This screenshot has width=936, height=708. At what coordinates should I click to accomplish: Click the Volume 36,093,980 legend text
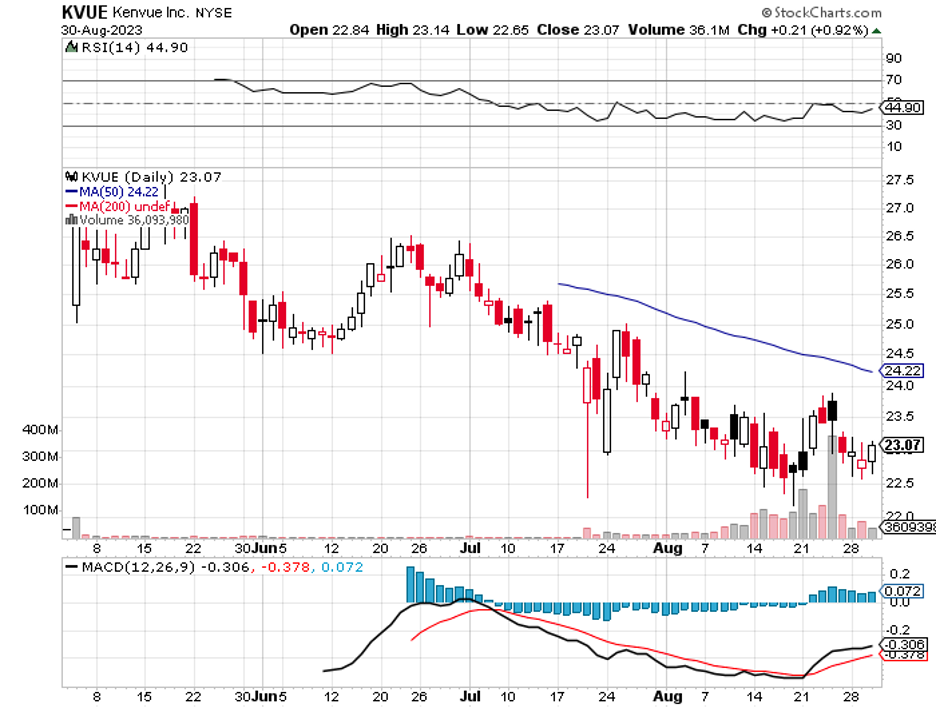134,220
